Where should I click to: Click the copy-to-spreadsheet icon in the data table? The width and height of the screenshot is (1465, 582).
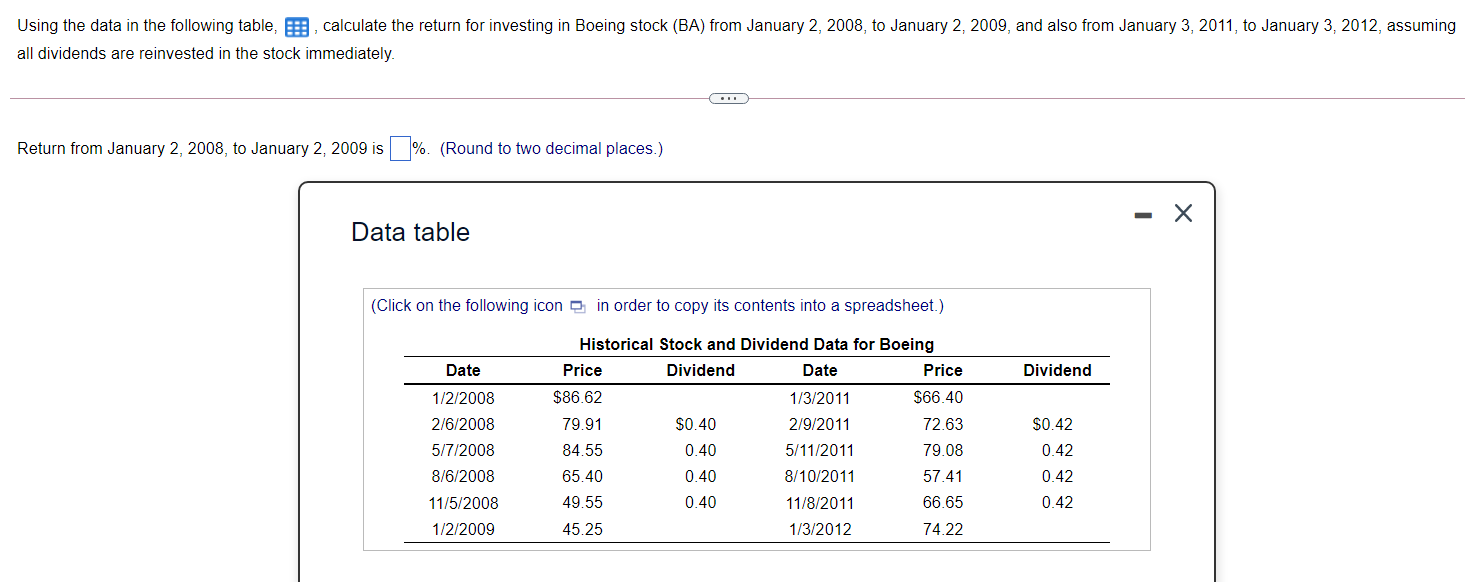pyautogui.click(x=578, y=307)
